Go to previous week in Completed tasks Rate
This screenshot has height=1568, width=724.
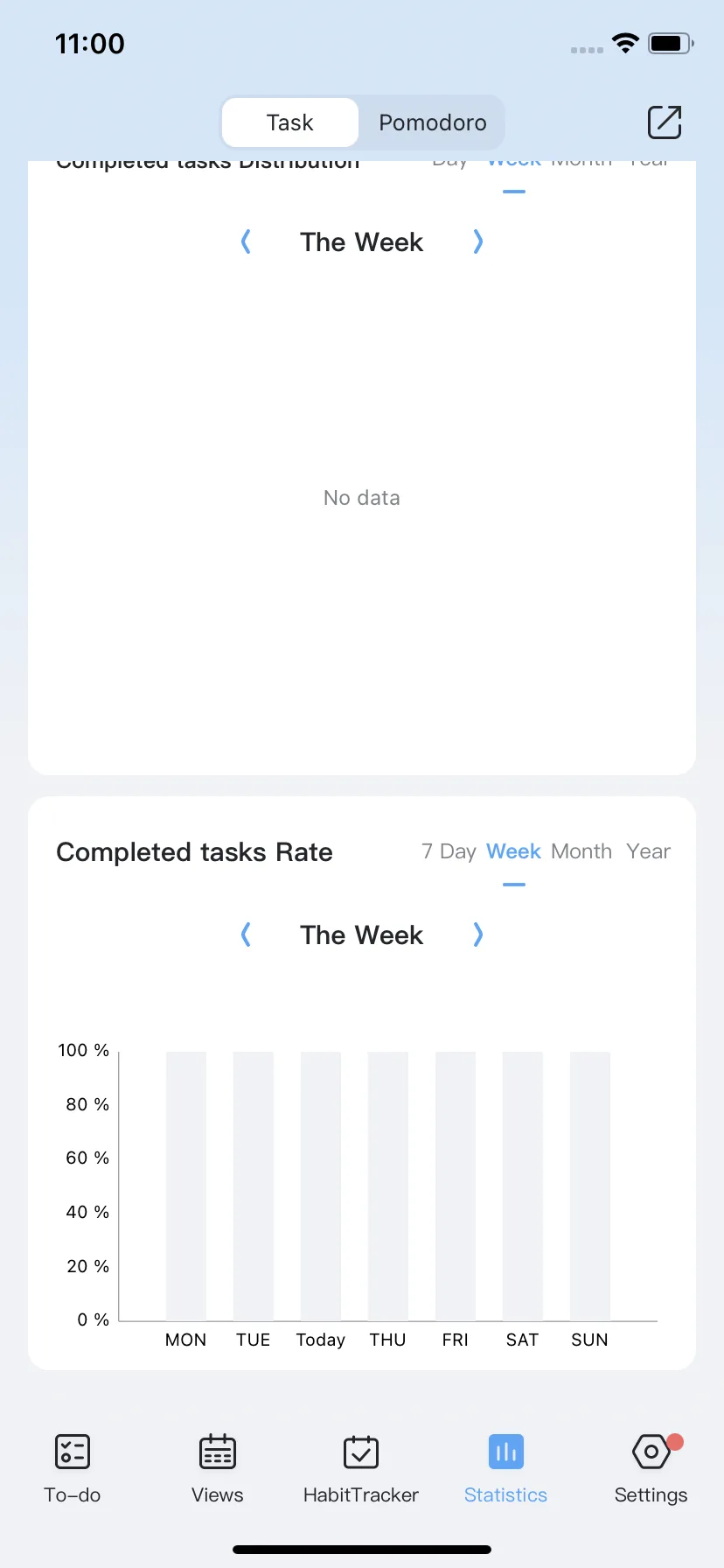tap(246, 934)
